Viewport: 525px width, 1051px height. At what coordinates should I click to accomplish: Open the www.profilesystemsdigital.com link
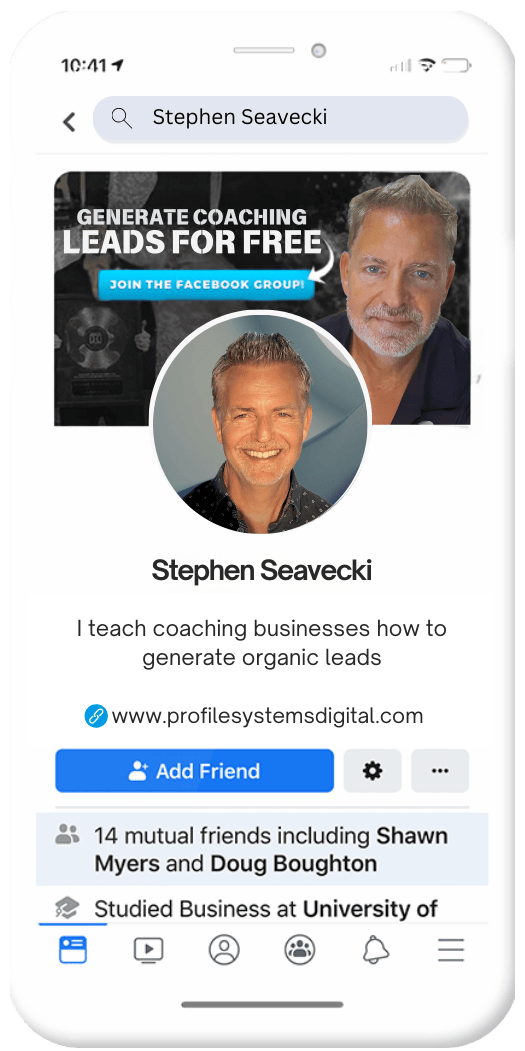[x=268, y=716]
